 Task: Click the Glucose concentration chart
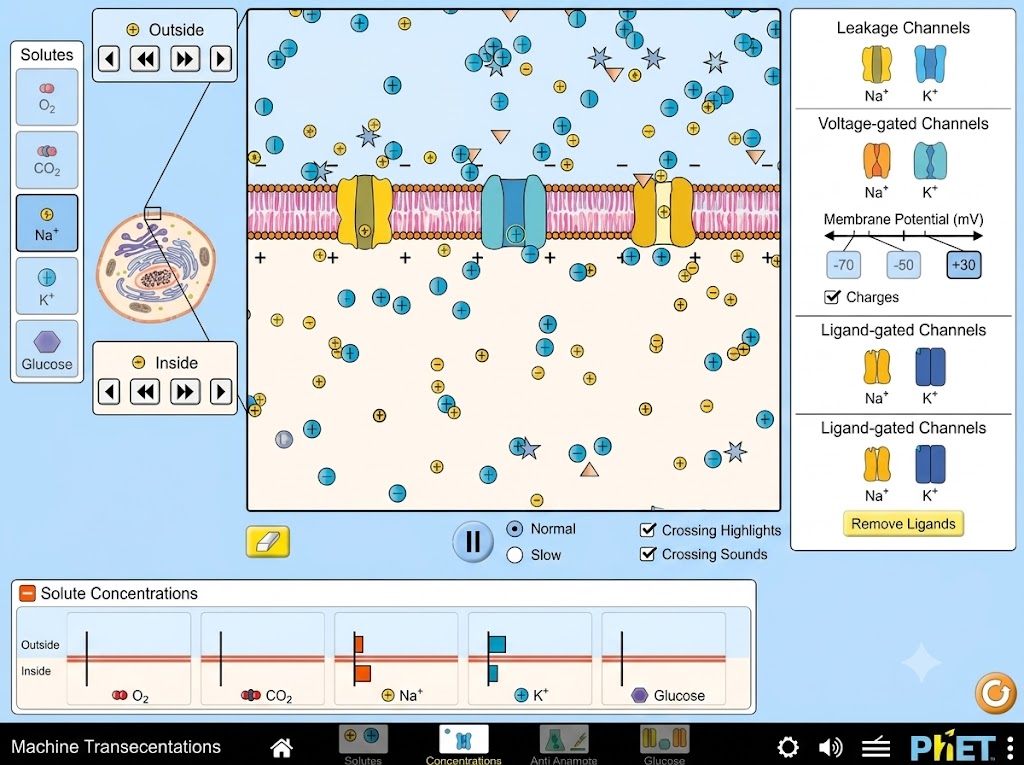coord(664,659)
